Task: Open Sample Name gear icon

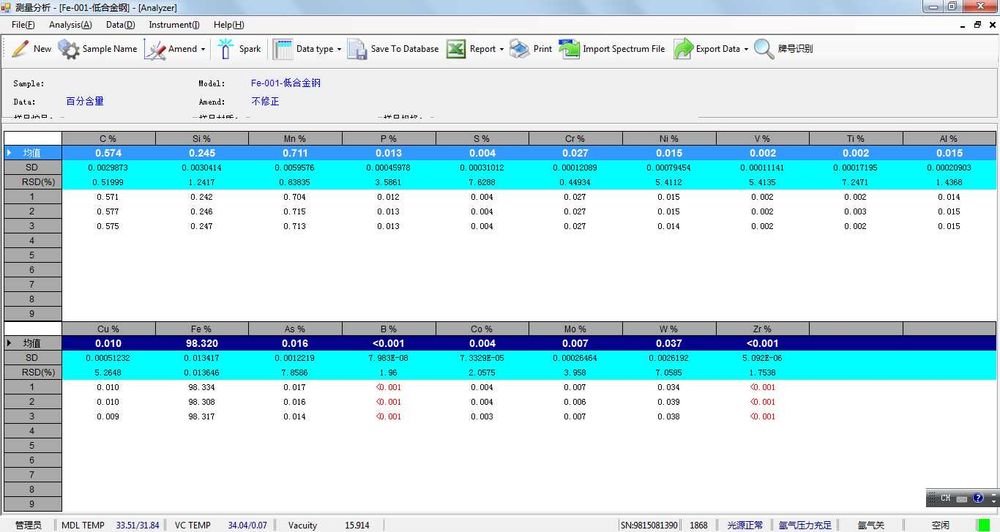Action: pyautogui.click(x=68, y=49)
